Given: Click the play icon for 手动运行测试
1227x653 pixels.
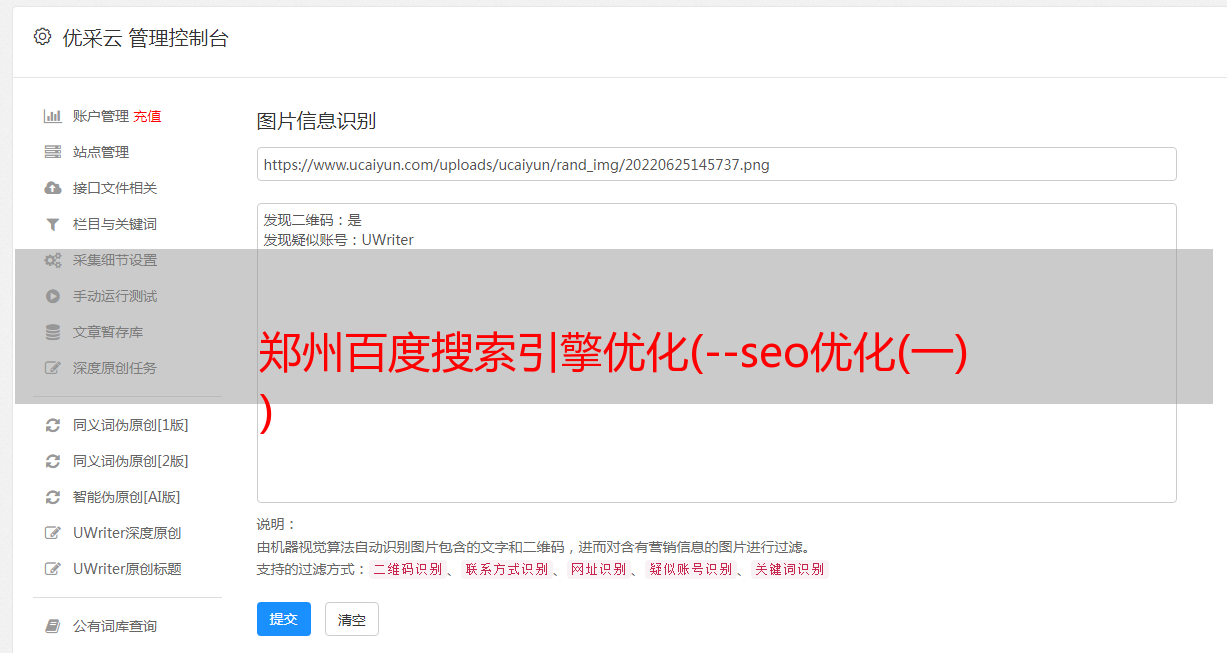Looking at the screenshot, I should click(53, 296).
